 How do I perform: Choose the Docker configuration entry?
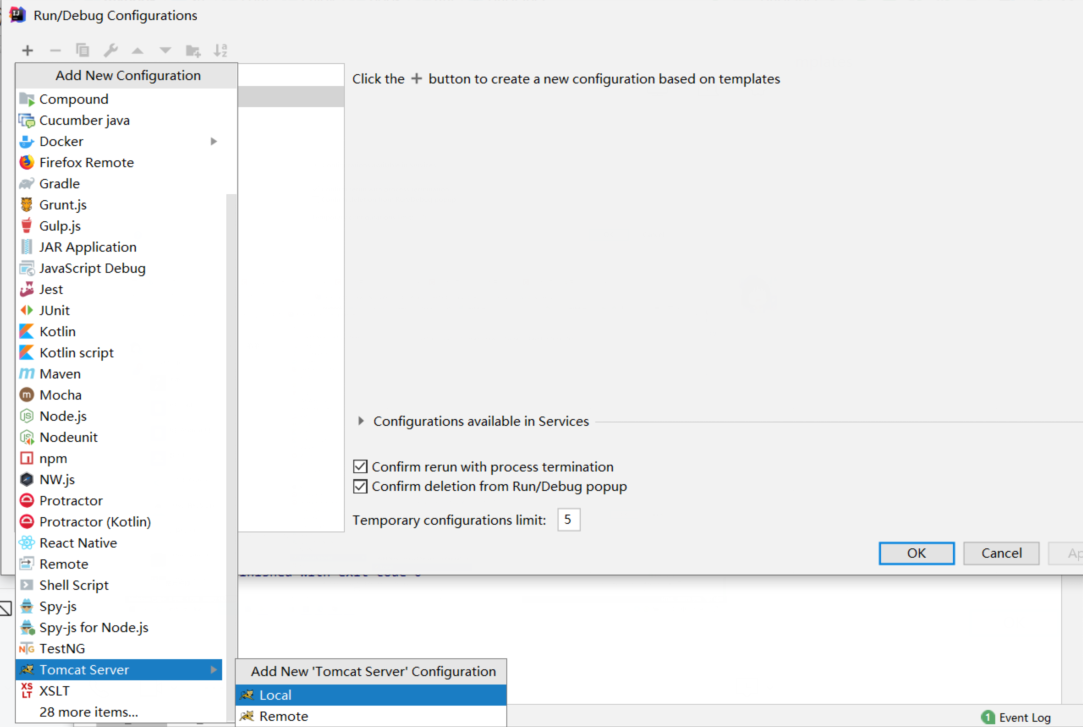tap(121, 142)
